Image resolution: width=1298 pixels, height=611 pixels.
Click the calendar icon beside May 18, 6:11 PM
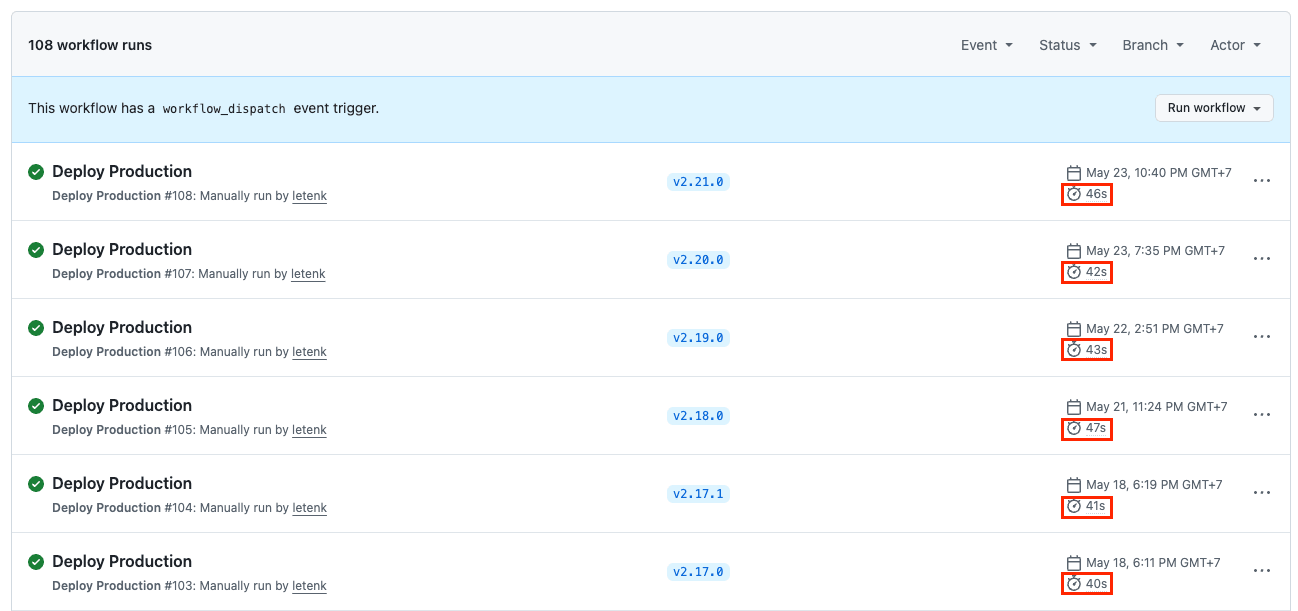1074,563
